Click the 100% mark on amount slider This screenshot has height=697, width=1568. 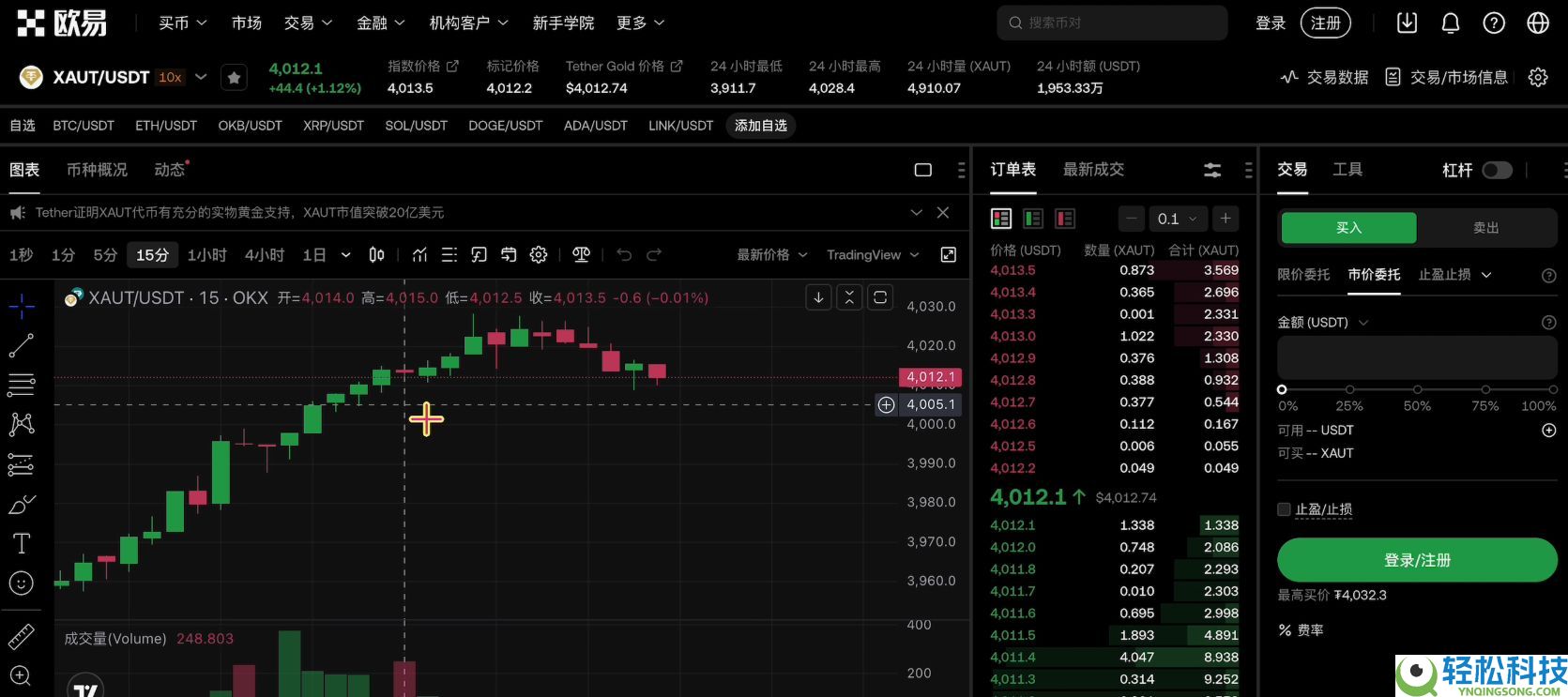[x=1553, y=389]
